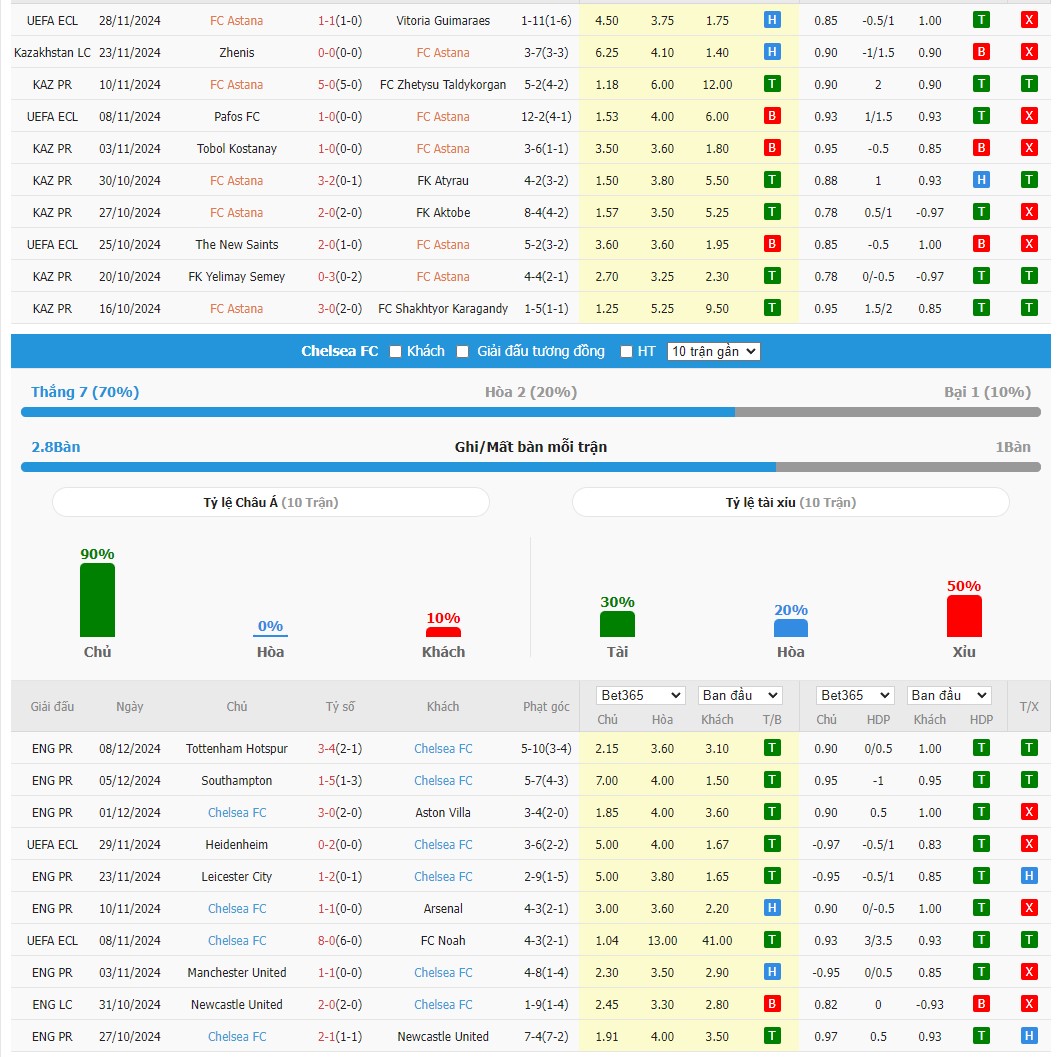Click the green T result badge in the Southampton row
This screenshot has height=1057, width=1061.
click(772, 780)
